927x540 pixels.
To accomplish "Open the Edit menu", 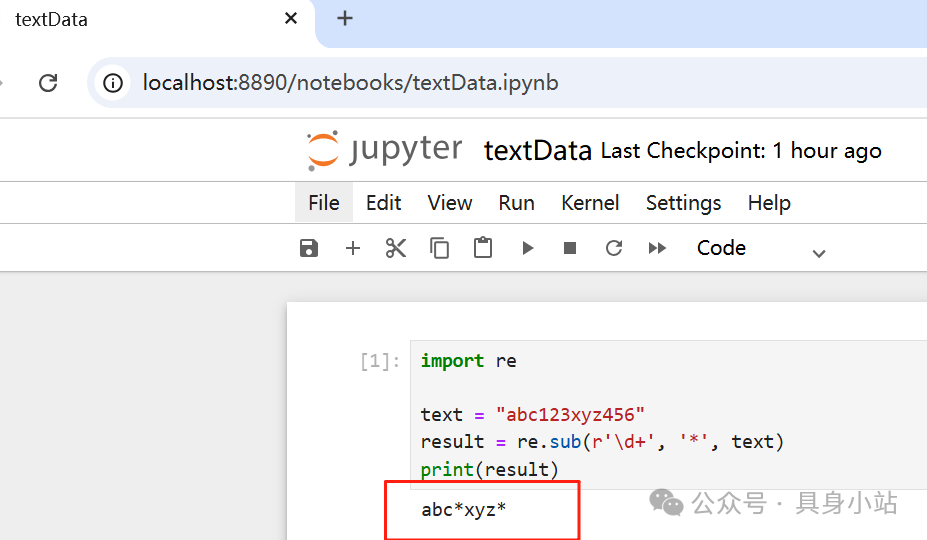I will click(x=383, y=203).
